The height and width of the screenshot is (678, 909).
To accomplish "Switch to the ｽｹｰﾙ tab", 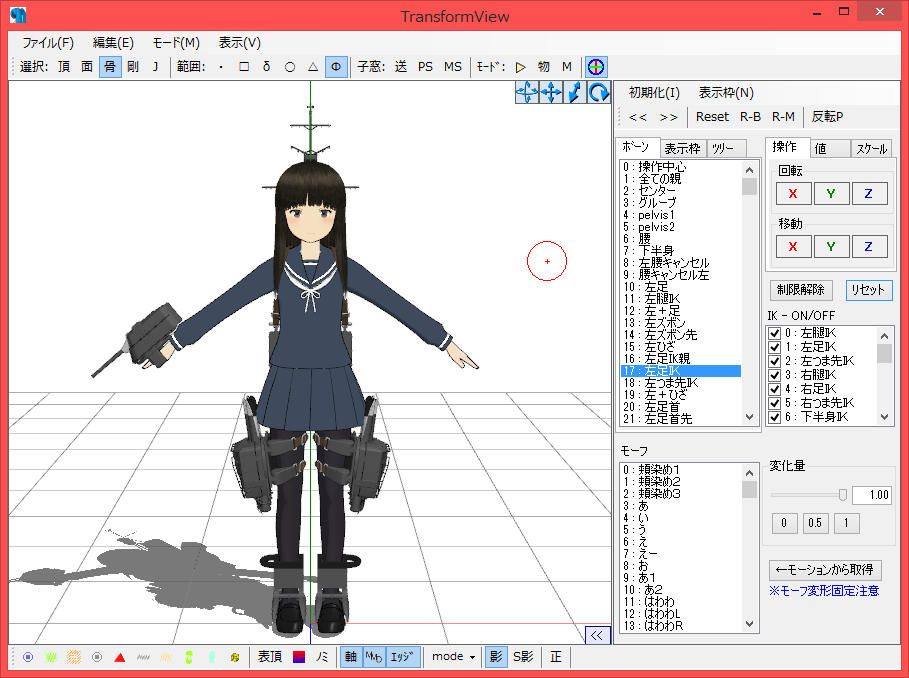I will (871, 148).
